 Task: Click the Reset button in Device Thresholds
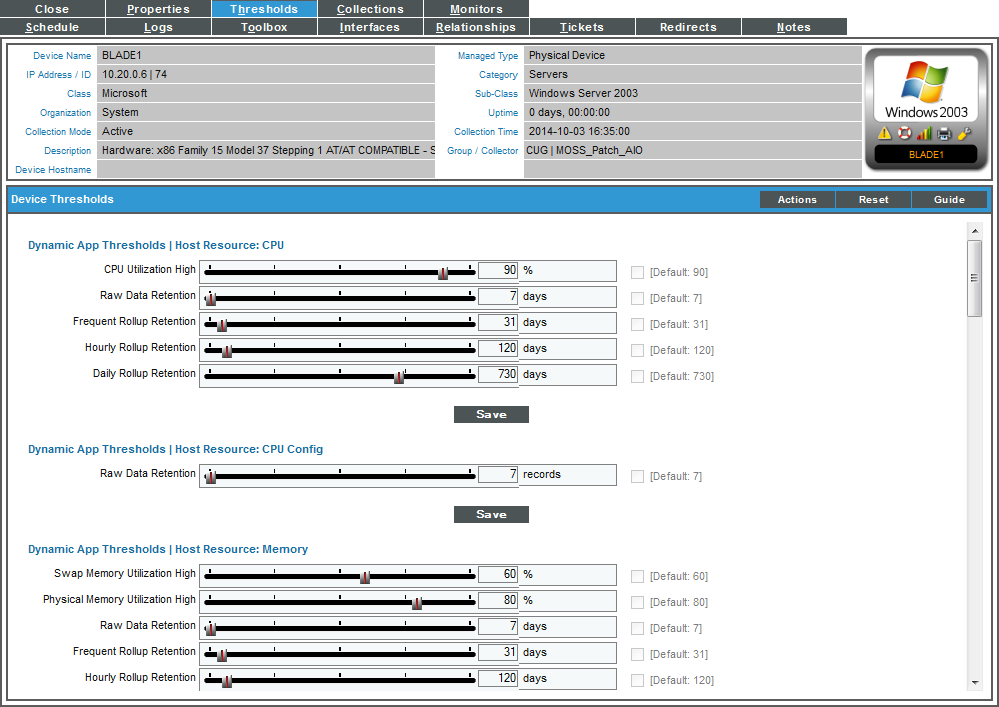(x=872, y=199)
